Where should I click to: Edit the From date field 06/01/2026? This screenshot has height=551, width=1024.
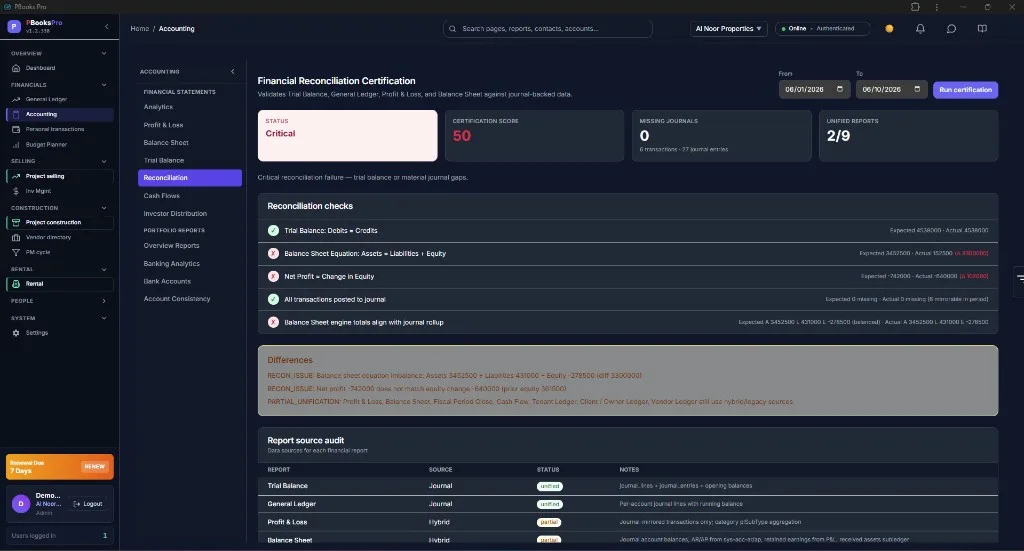tap(814, 89)
